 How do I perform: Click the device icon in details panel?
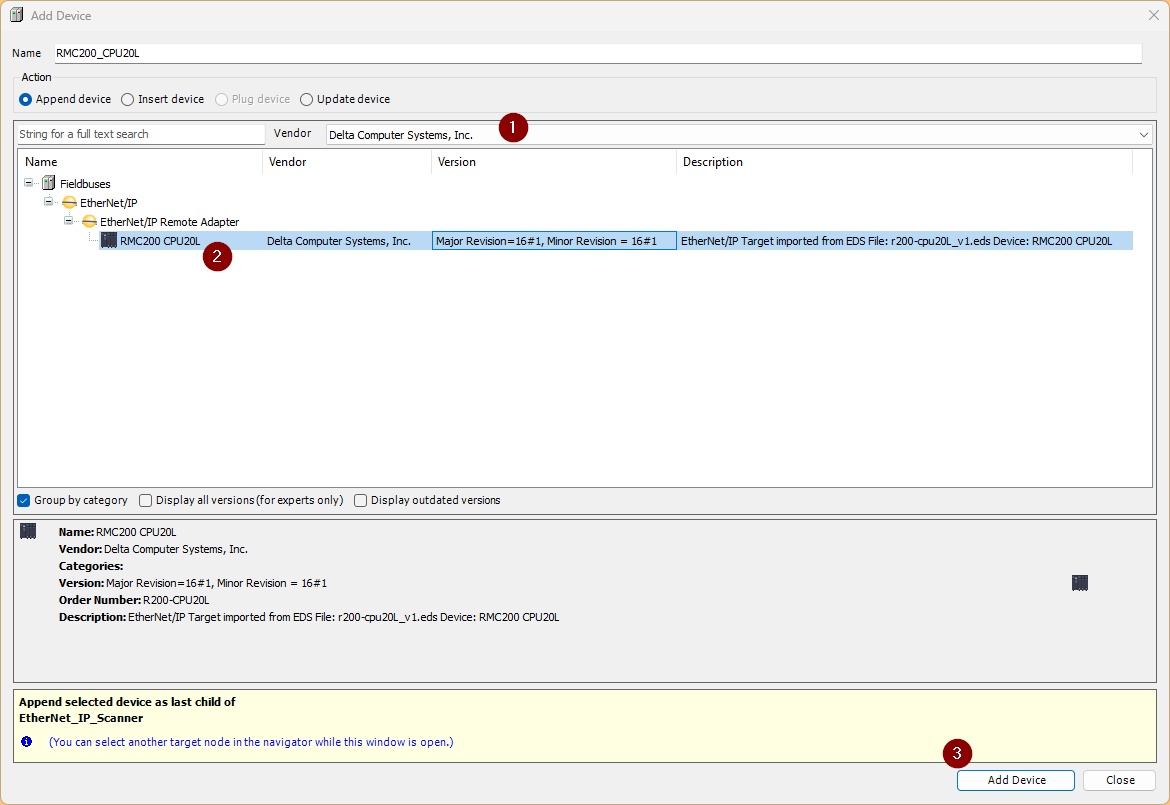pyautogui.click(x=28, y=531)
